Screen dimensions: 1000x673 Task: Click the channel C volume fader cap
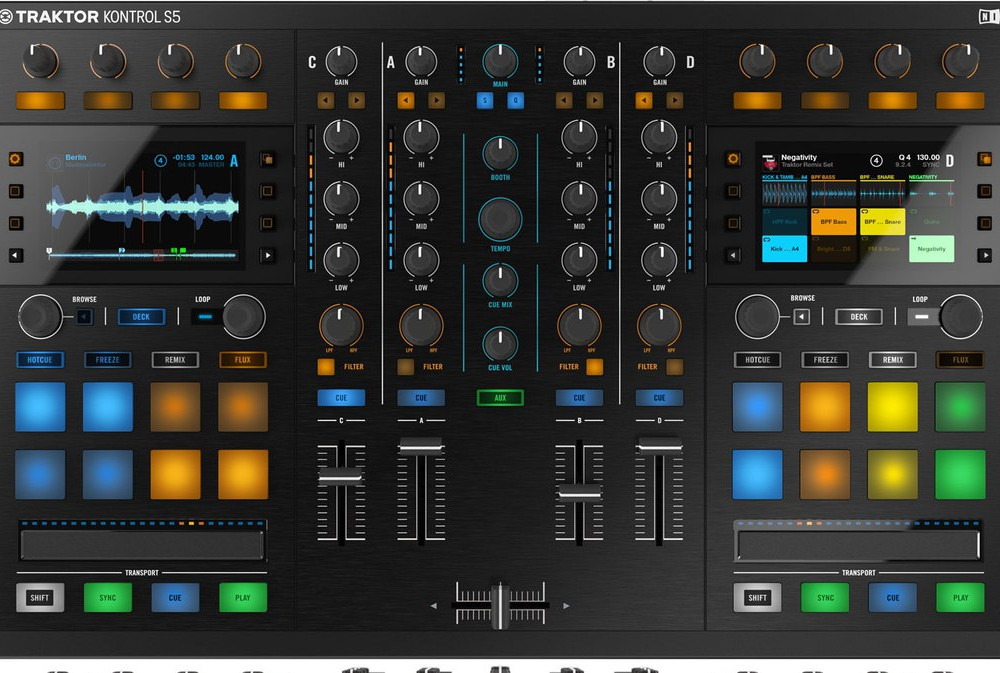pos(341,476)
